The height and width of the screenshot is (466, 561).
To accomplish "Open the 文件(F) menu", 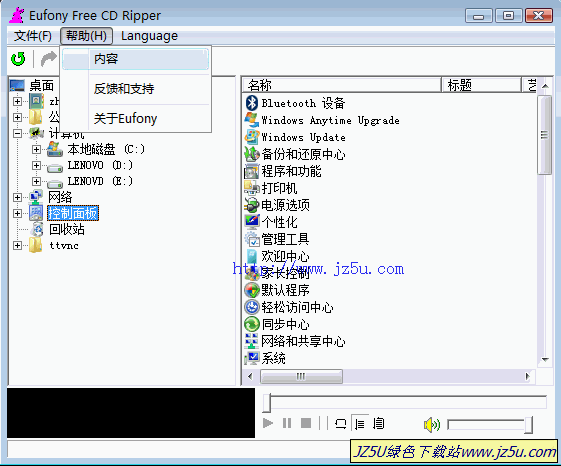I will (x=33, y=36).
